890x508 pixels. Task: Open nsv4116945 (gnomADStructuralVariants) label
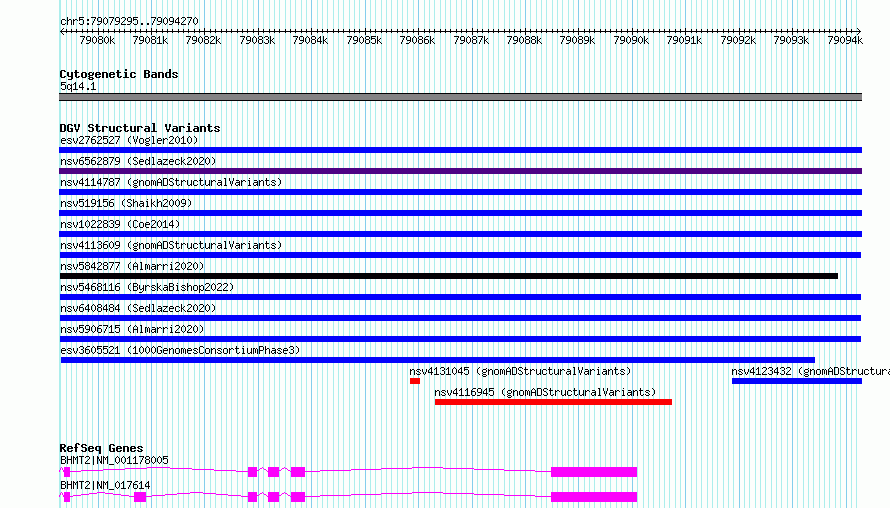(545, 392)
